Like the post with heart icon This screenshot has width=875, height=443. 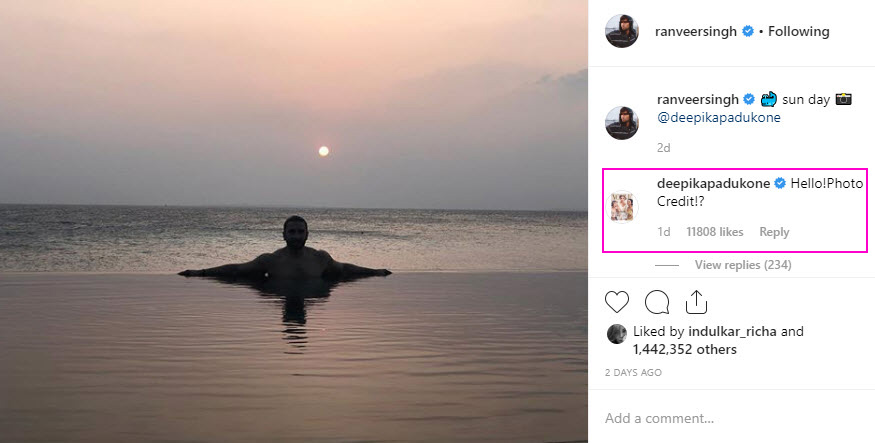click(x=617, y=302)
